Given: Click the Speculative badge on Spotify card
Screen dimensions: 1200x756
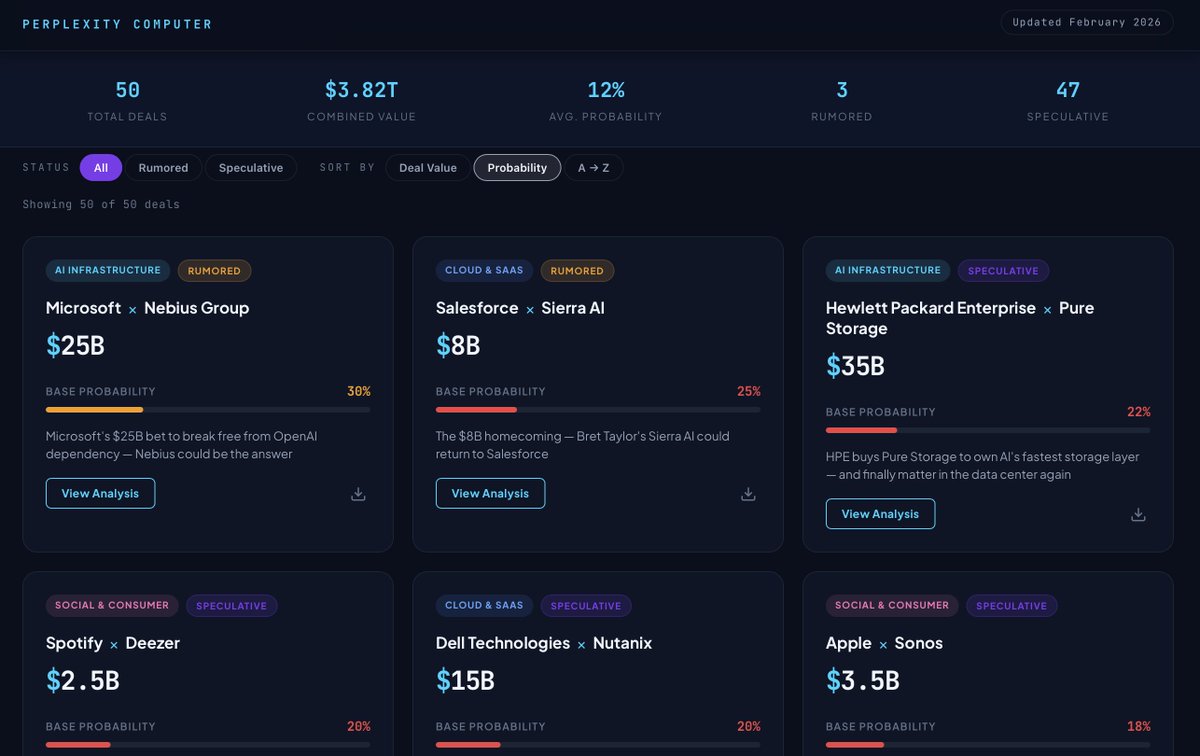Looking at the screenshot, I should pyautogui.click(x=231, y=606).
